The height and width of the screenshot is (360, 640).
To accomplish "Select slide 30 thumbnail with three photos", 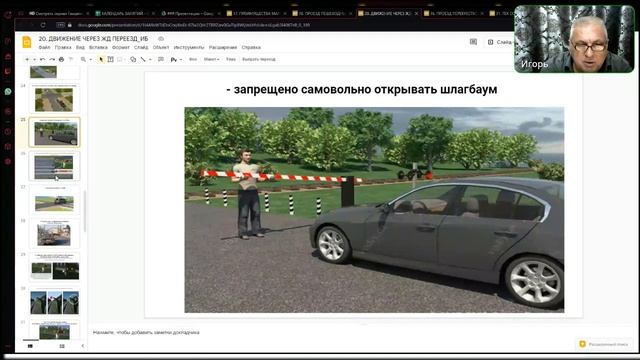I will pyautogui.click(x=54, y=301).
